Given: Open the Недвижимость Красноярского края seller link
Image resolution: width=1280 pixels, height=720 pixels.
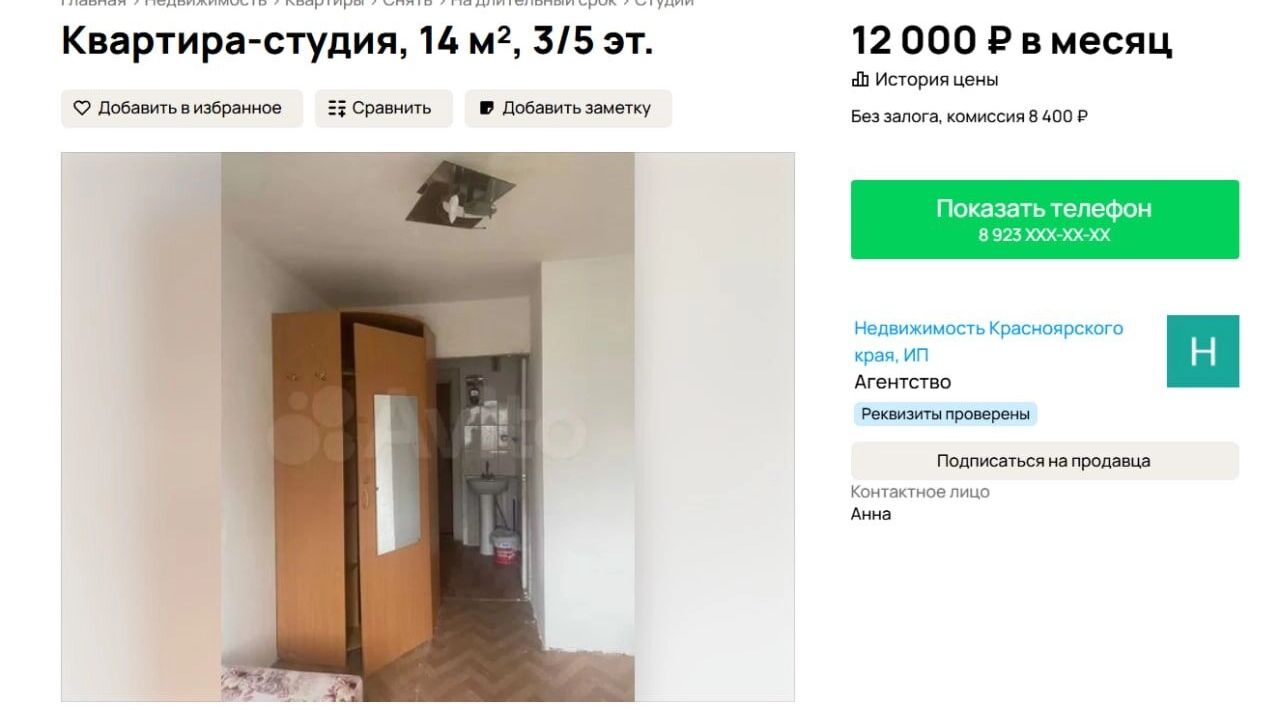Looking at the screenshot, I should click(988, 341).
